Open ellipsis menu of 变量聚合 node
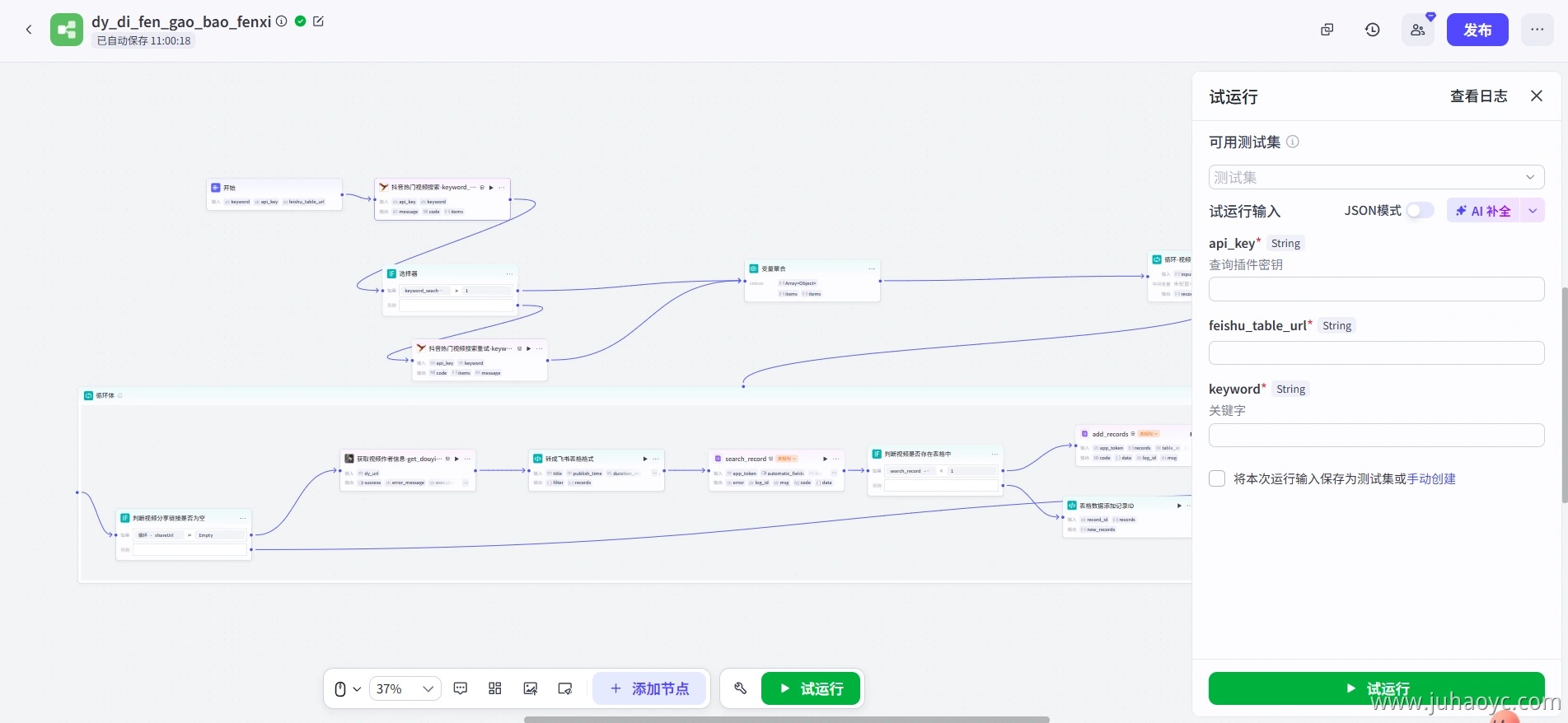The image size is (1568, 723). [x=872, y=268]
